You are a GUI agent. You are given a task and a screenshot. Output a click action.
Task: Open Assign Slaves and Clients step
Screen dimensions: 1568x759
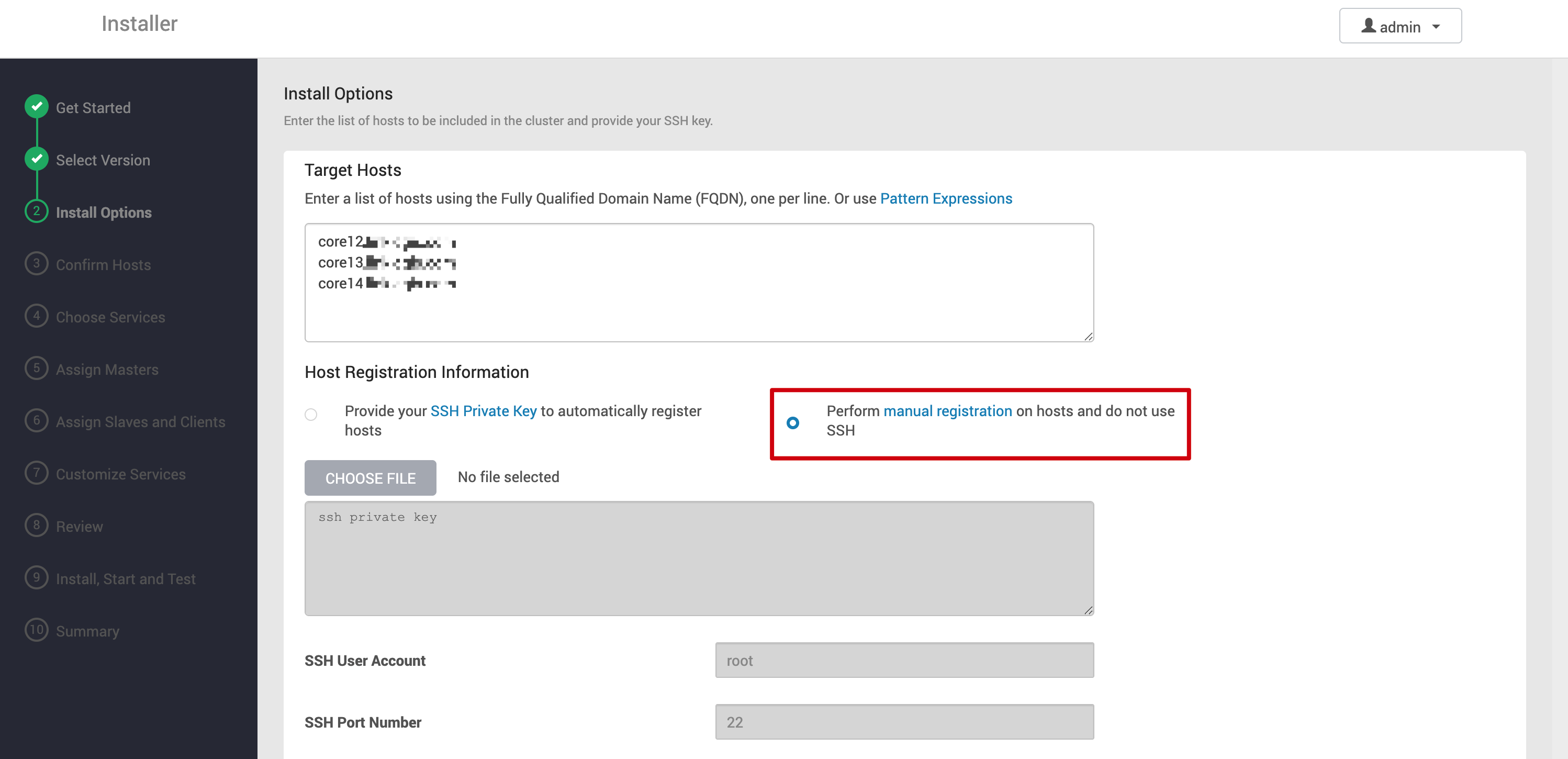(x=140, y=422)
